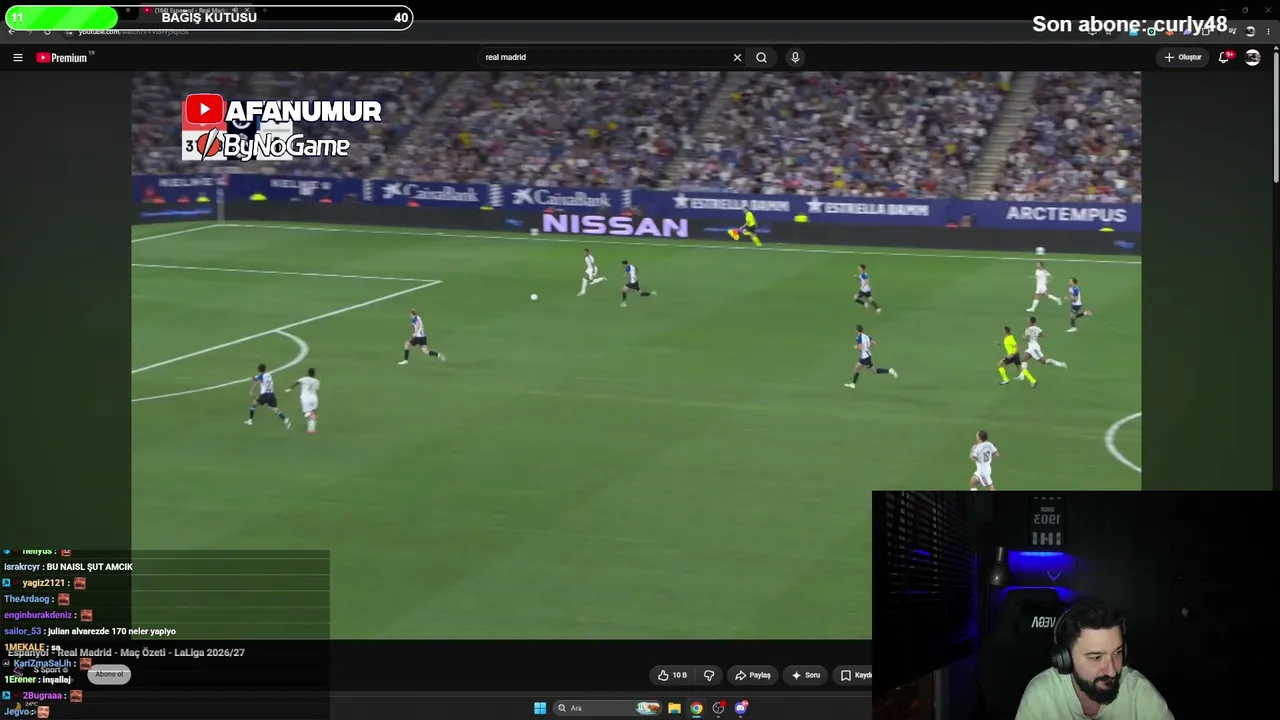Open Google Chrome from the taskbar

coord(696,708)
